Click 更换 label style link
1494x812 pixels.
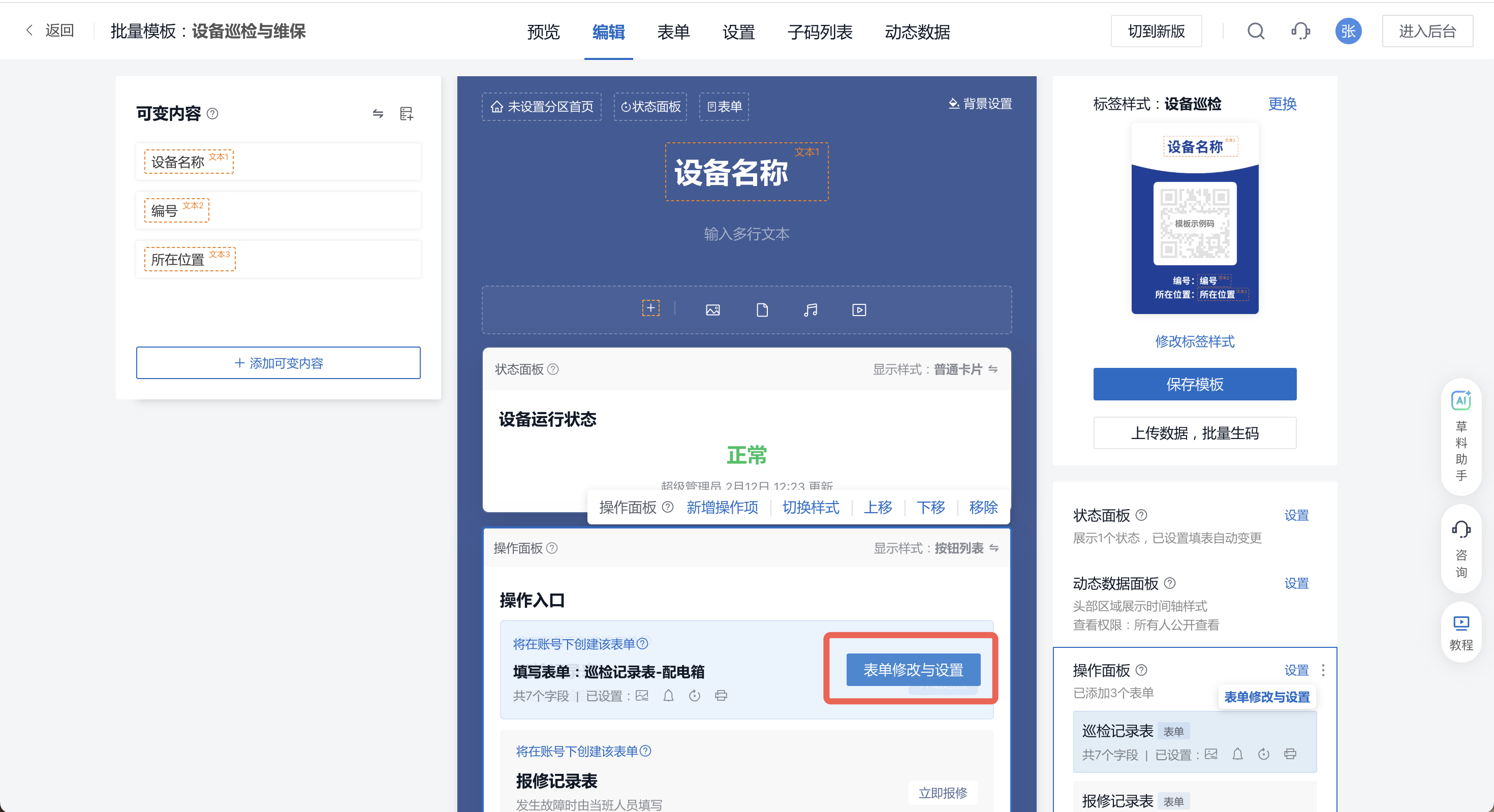pos(1282,104)
